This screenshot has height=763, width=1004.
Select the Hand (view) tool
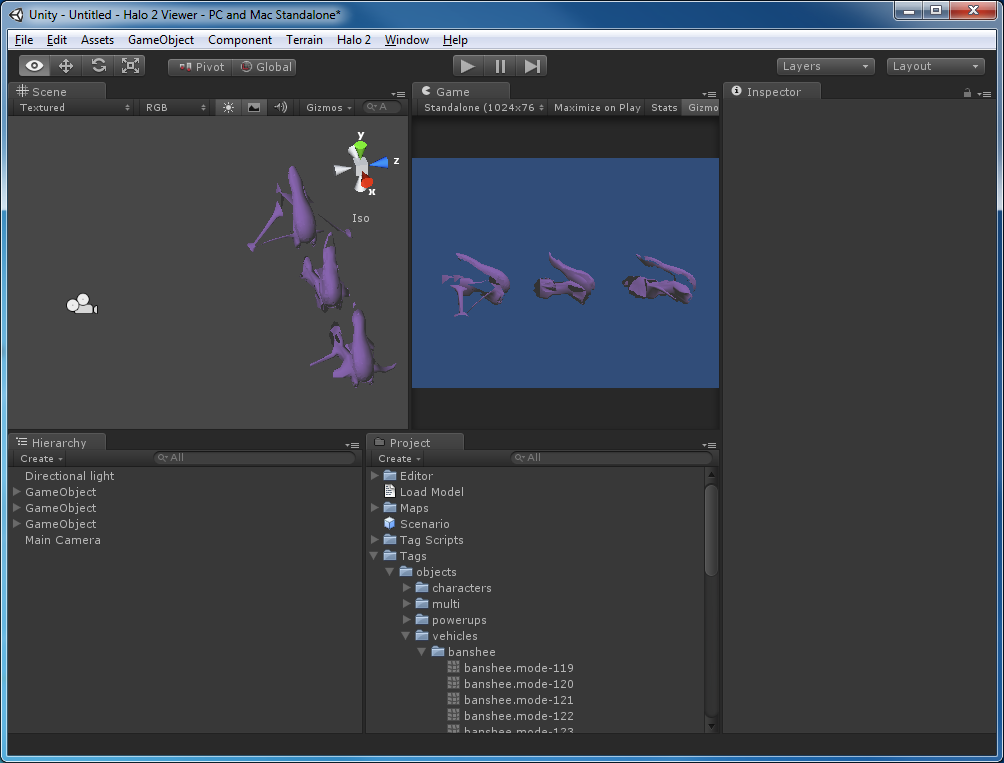pyautogui.click(x=35, y=66)
